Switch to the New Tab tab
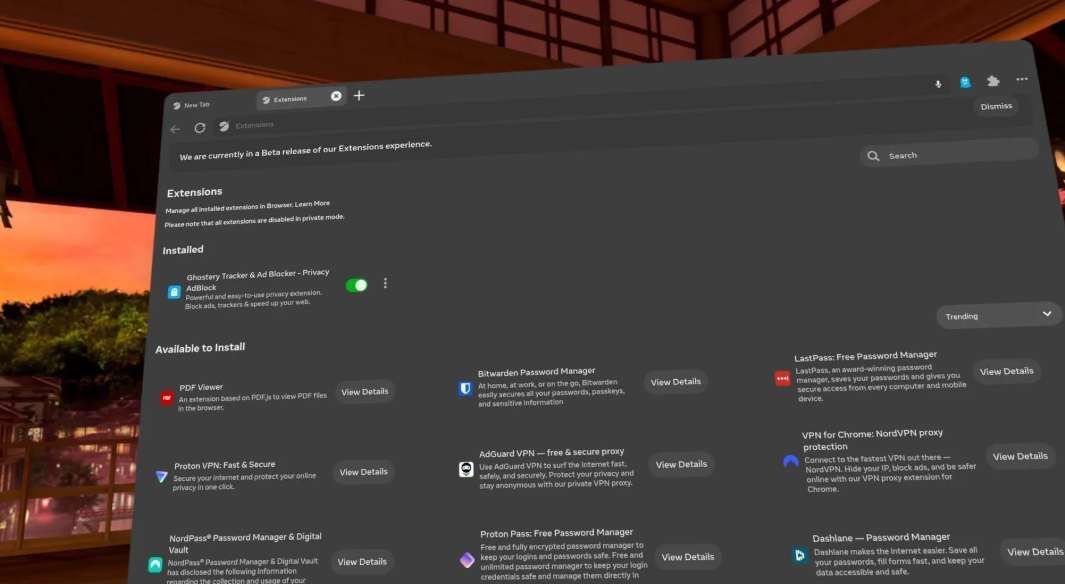 197,104
